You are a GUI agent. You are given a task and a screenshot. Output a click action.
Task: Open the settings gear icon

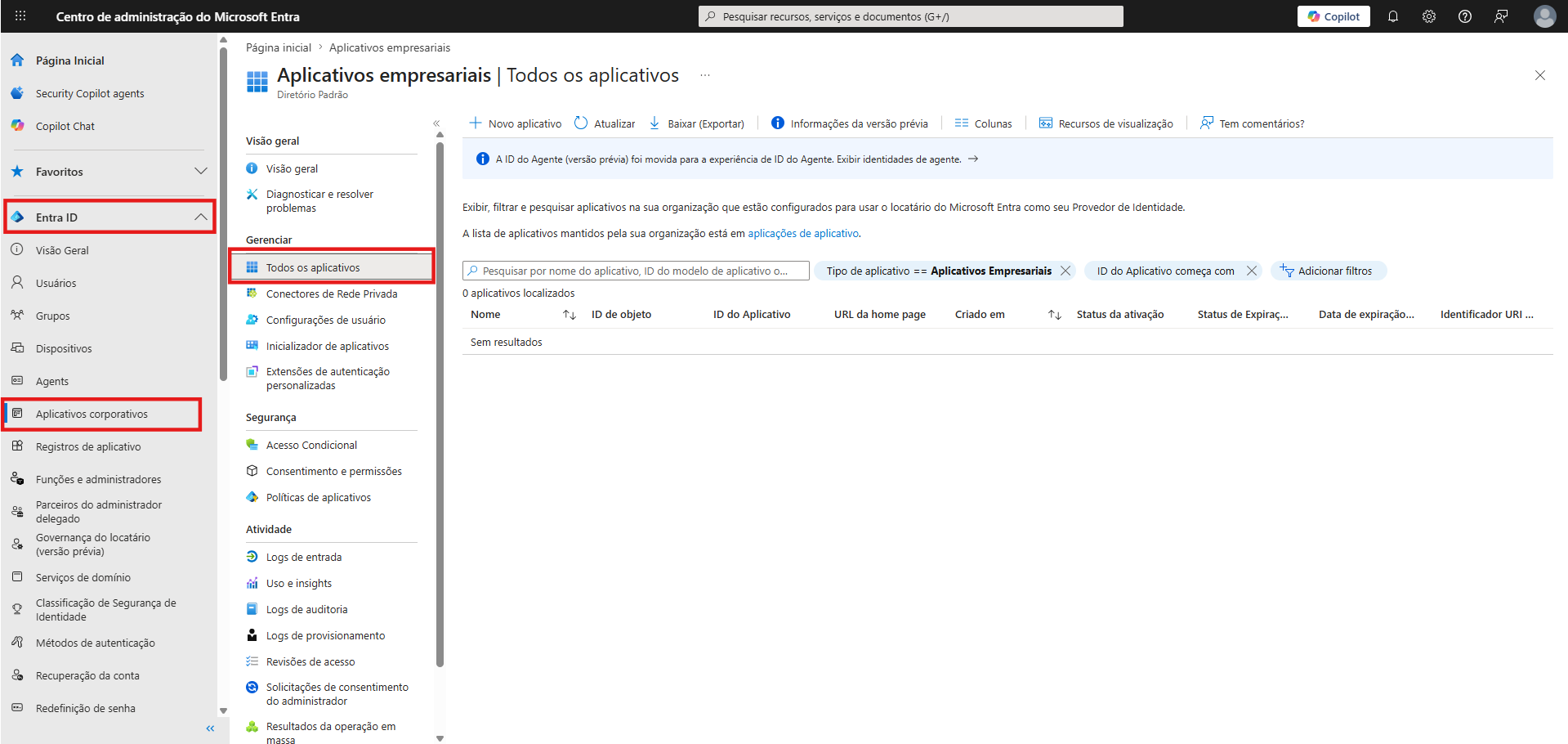pos(1429,16)
